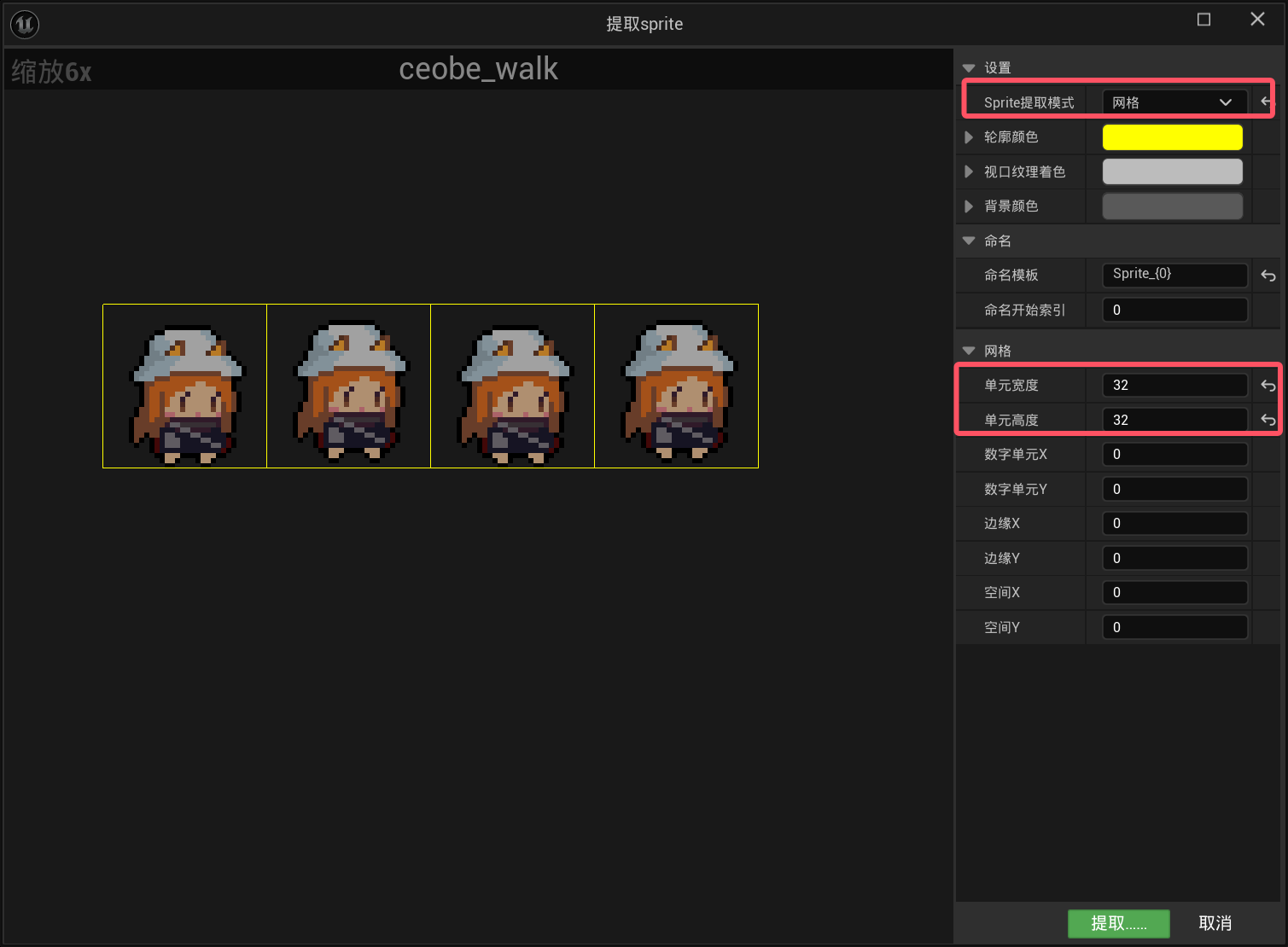Click the 数字单元X label
Screen dimensions: 1288x947
point(1016,454)
